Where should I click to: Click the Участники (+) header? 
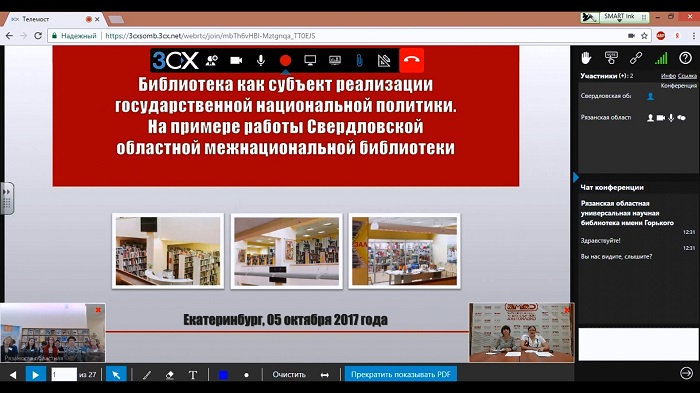[x=608, y=76]
